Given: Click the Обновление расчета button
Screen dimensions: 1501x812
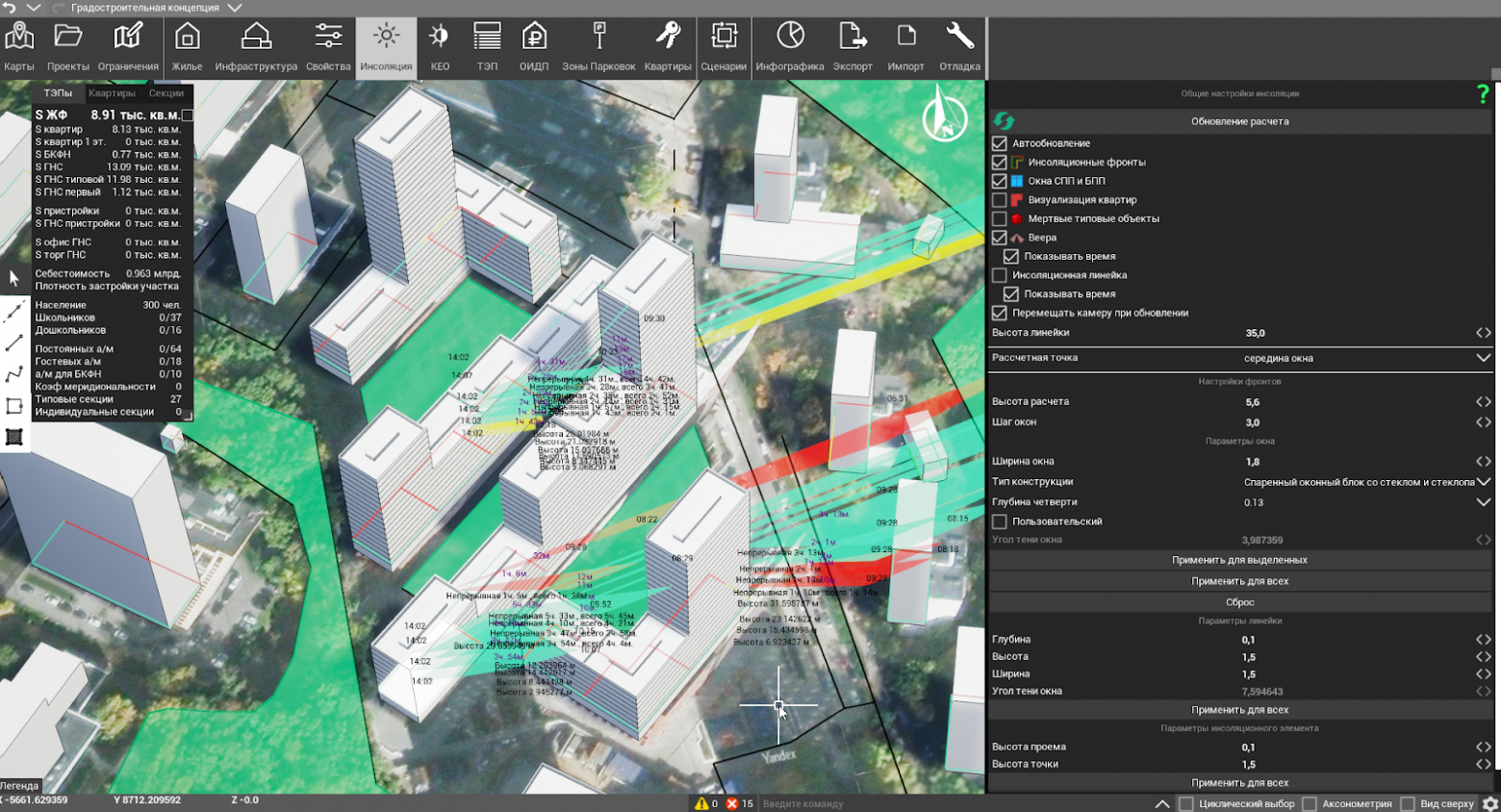Looking at the screenshot, I should click(1239, 121).
